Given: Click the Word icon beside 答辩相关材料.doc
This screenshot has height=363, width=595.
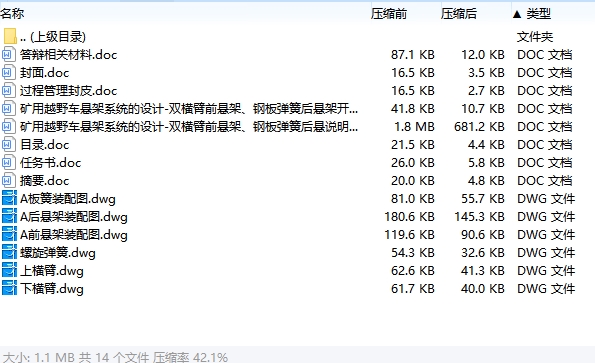Looking at the screenshot, I should tap(8, 55).
